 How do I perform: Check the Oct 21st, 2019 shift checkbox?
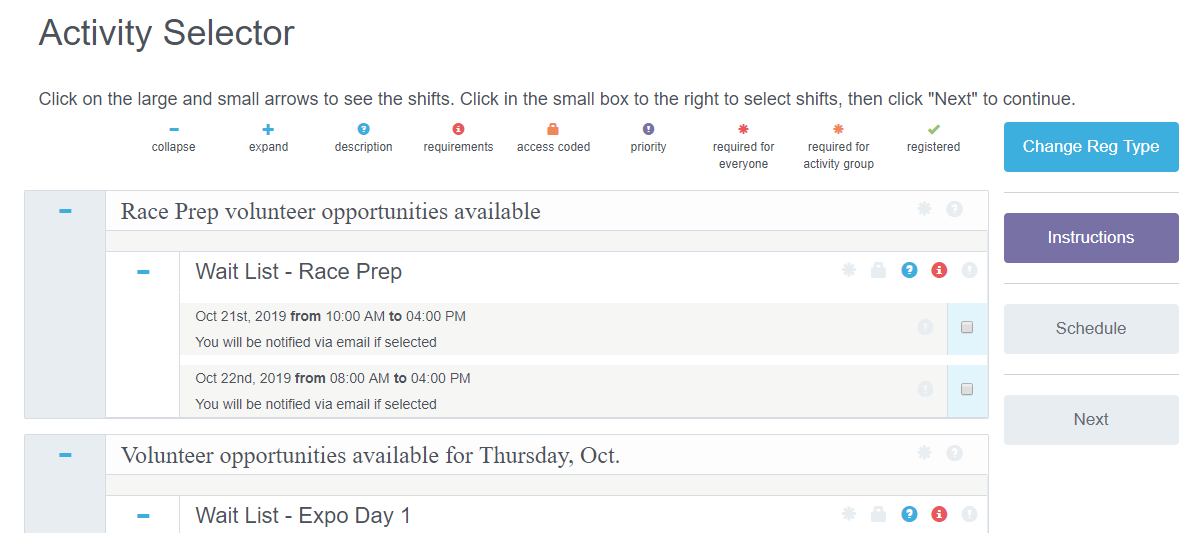tap(967, 328)
